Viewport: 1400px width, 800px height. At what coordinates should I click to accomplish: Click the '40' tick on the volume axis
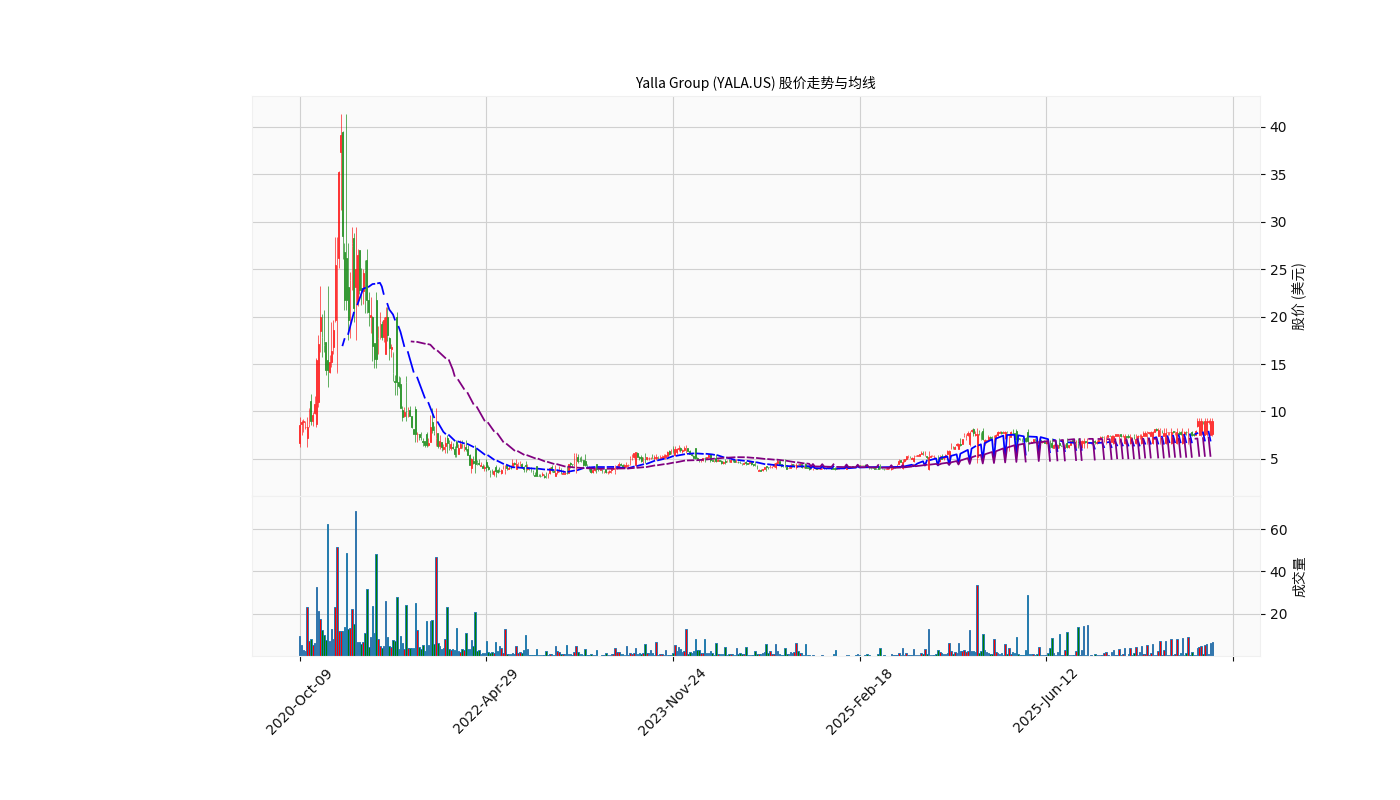point(1278,572)
